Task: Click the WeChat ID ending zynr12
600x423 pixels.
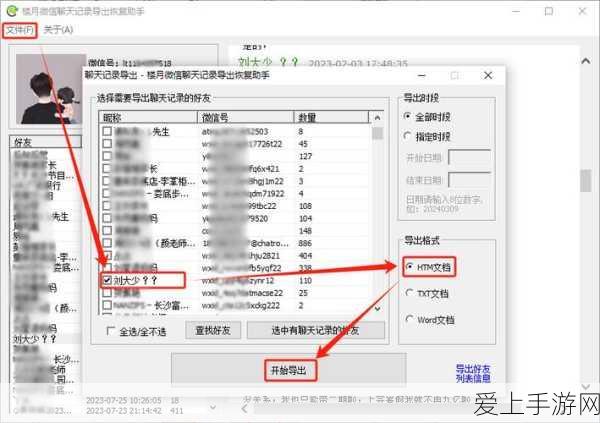Action: tap(238, 280)
